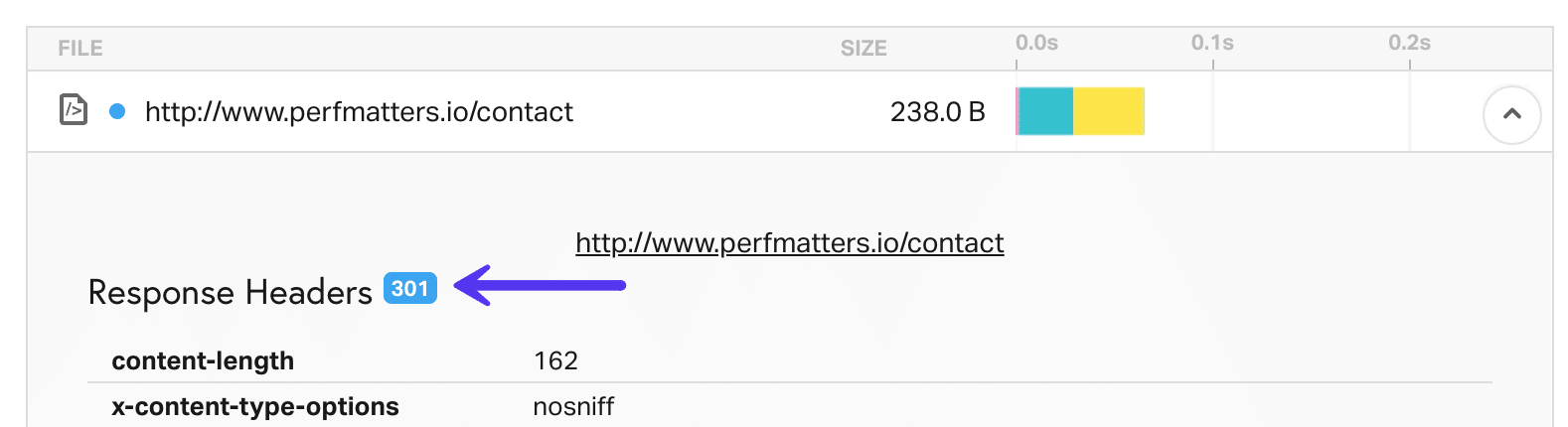Click the SIZE column header
Viewport: 1568px width, 427px height.
point(862,48)
